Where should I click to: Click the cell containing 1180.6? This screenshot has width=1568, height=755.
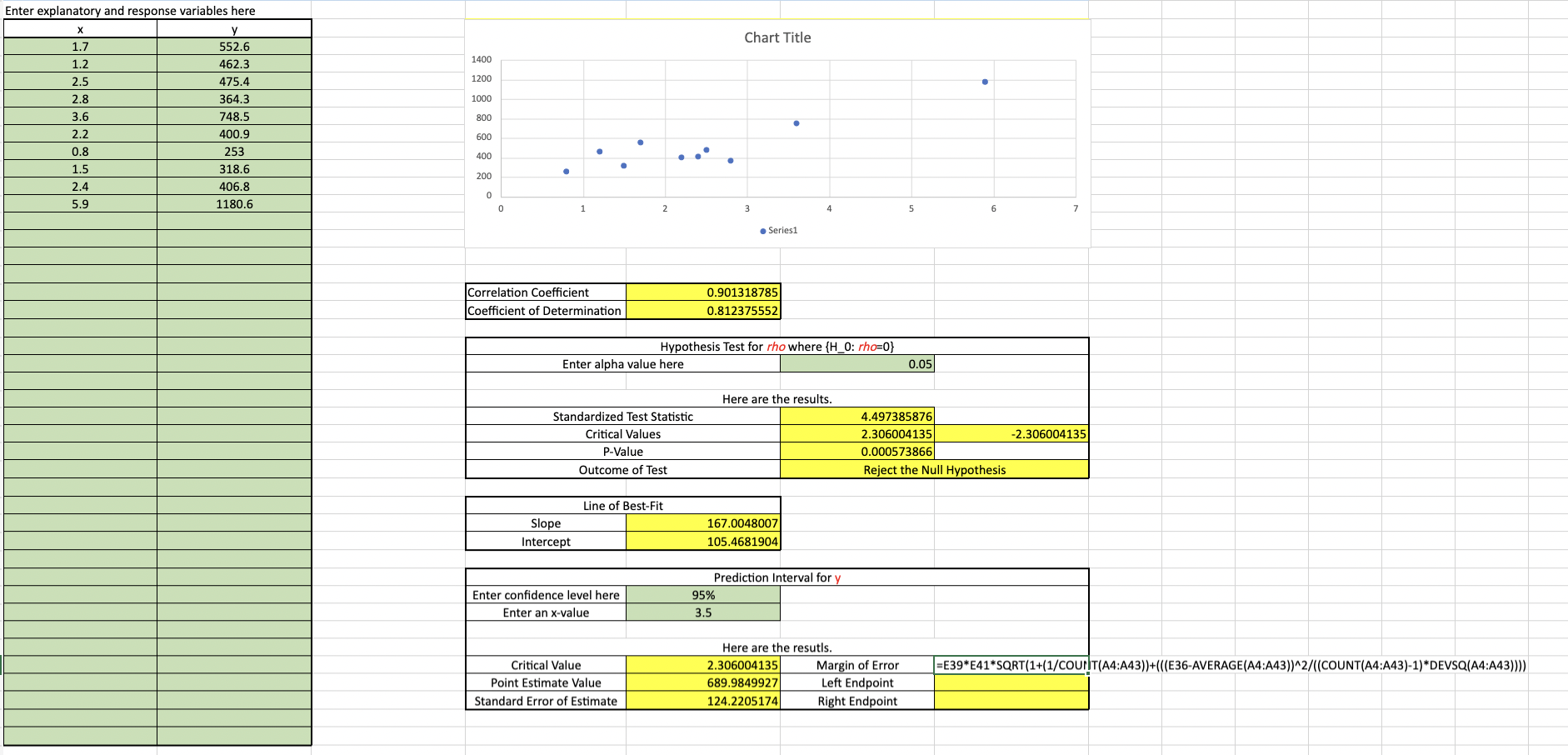[234, 204]
